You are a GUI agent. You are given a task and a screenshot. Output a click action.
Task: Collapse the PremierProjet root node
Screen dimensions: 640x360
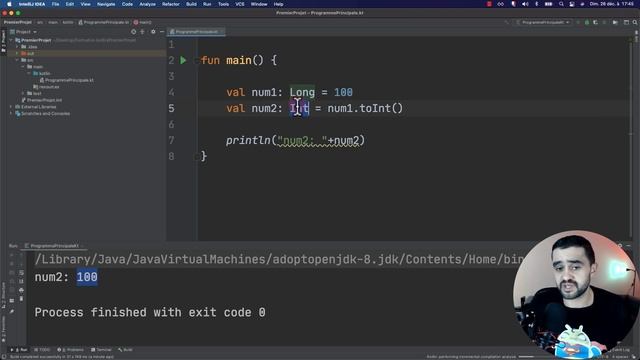click(11, 40)
